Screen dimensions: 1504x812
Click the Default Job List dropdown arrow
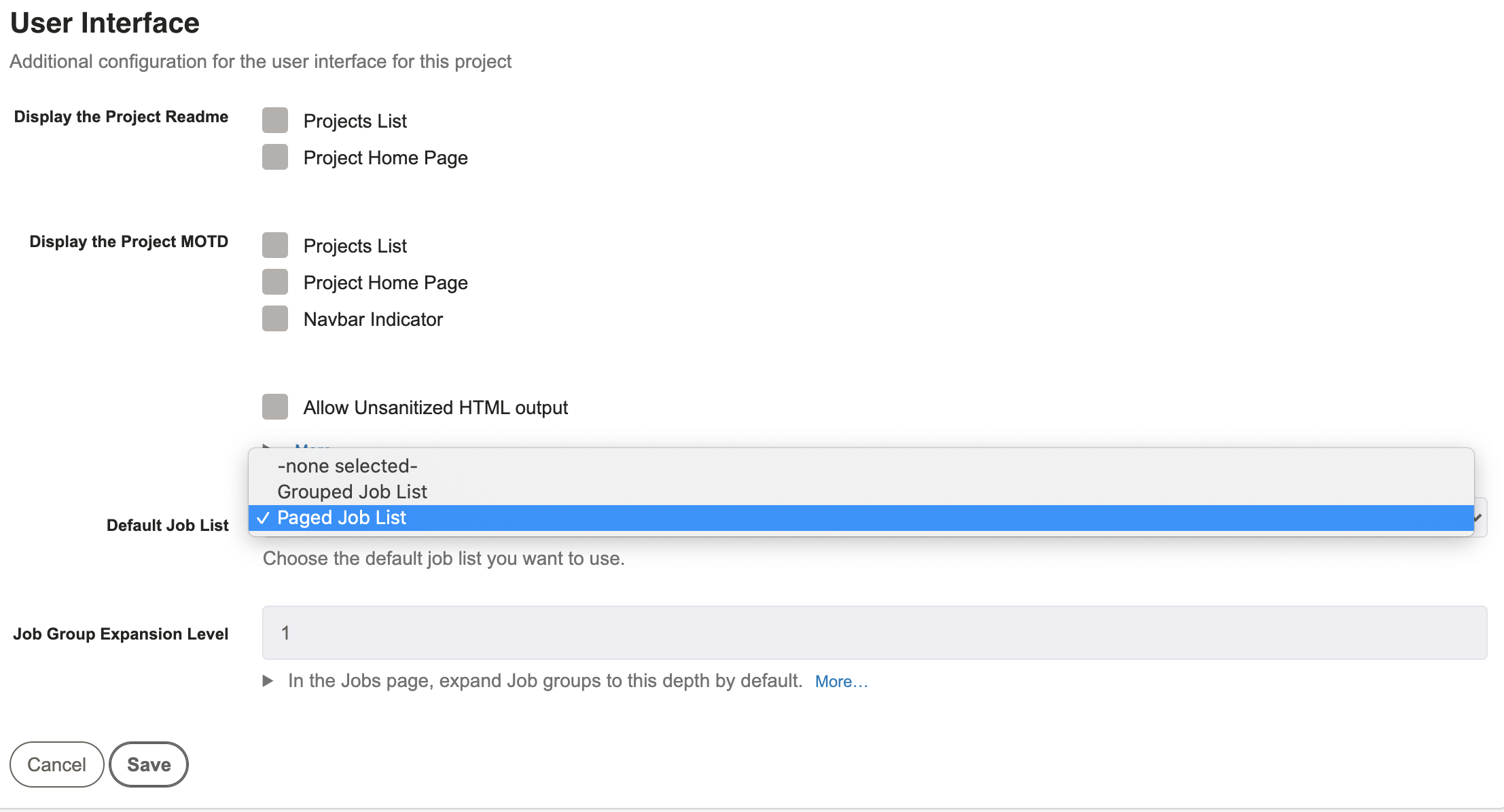[x=1479, y=517]
